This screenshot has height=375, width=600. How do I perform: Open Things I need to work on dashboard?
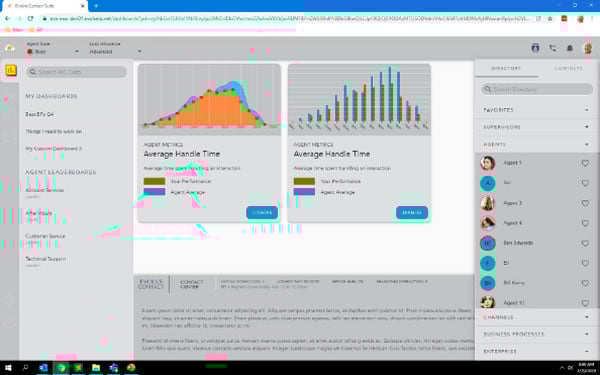pos(54,131)
